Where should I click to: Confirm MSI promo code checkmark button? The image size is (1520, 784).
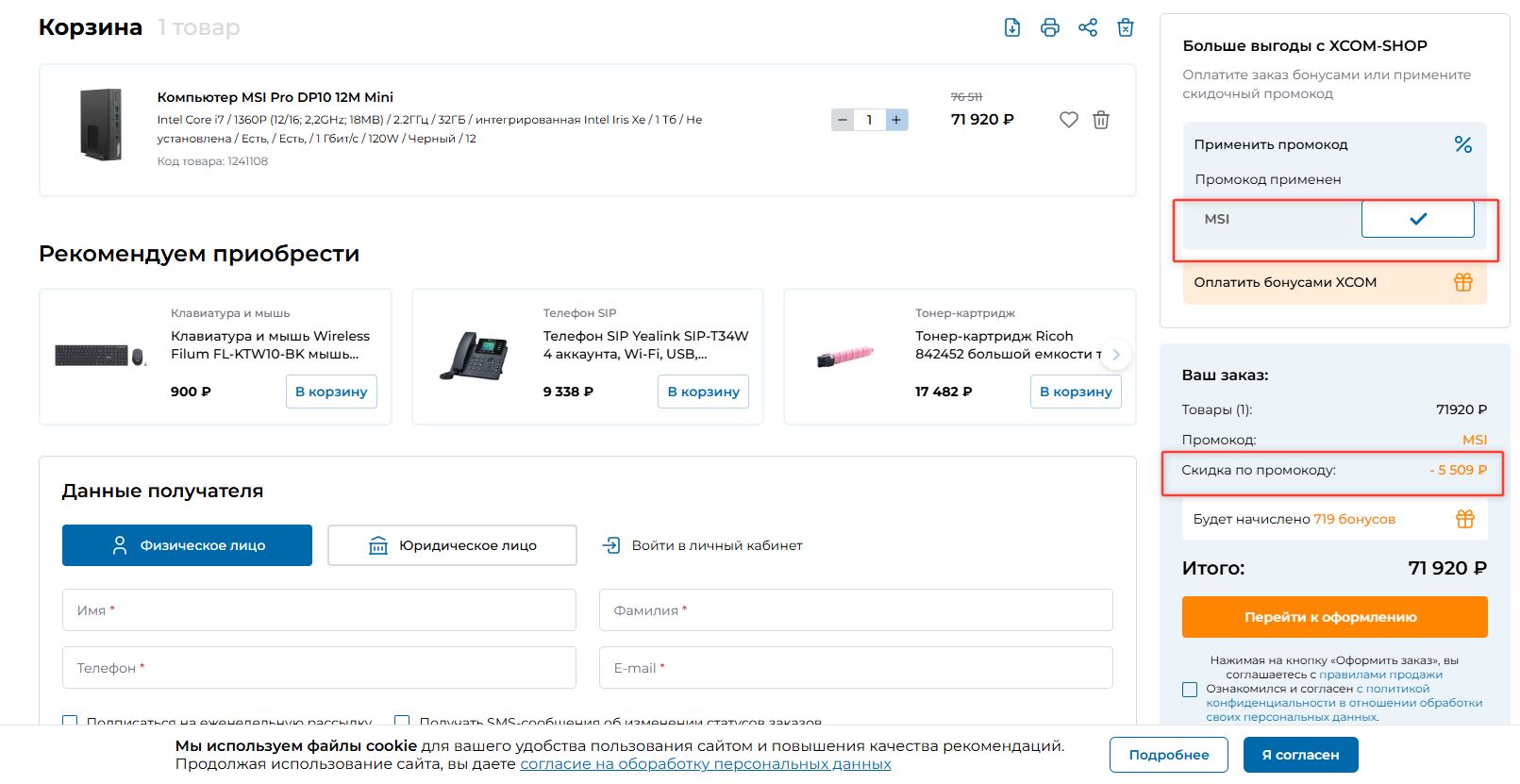(1417, 219)
